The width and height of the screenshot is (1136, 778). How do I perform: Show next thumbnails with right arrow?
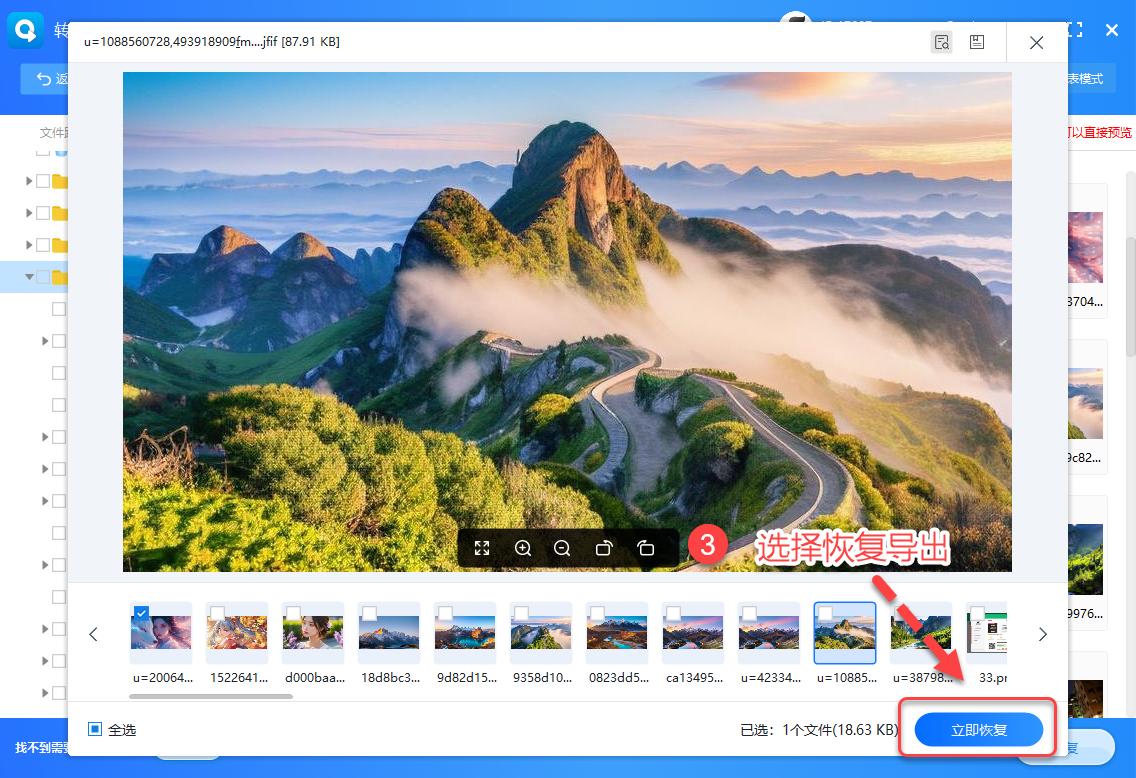(1042, 634)
